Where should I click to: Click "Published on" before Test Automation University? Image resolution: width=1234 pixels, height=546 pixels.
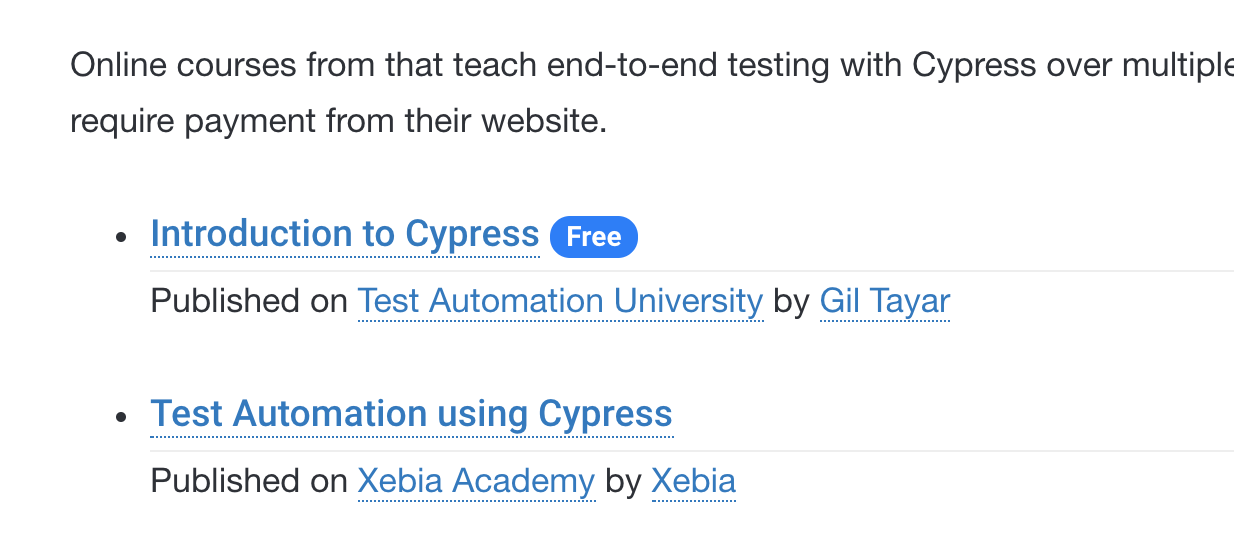click(x=248, y=301)
